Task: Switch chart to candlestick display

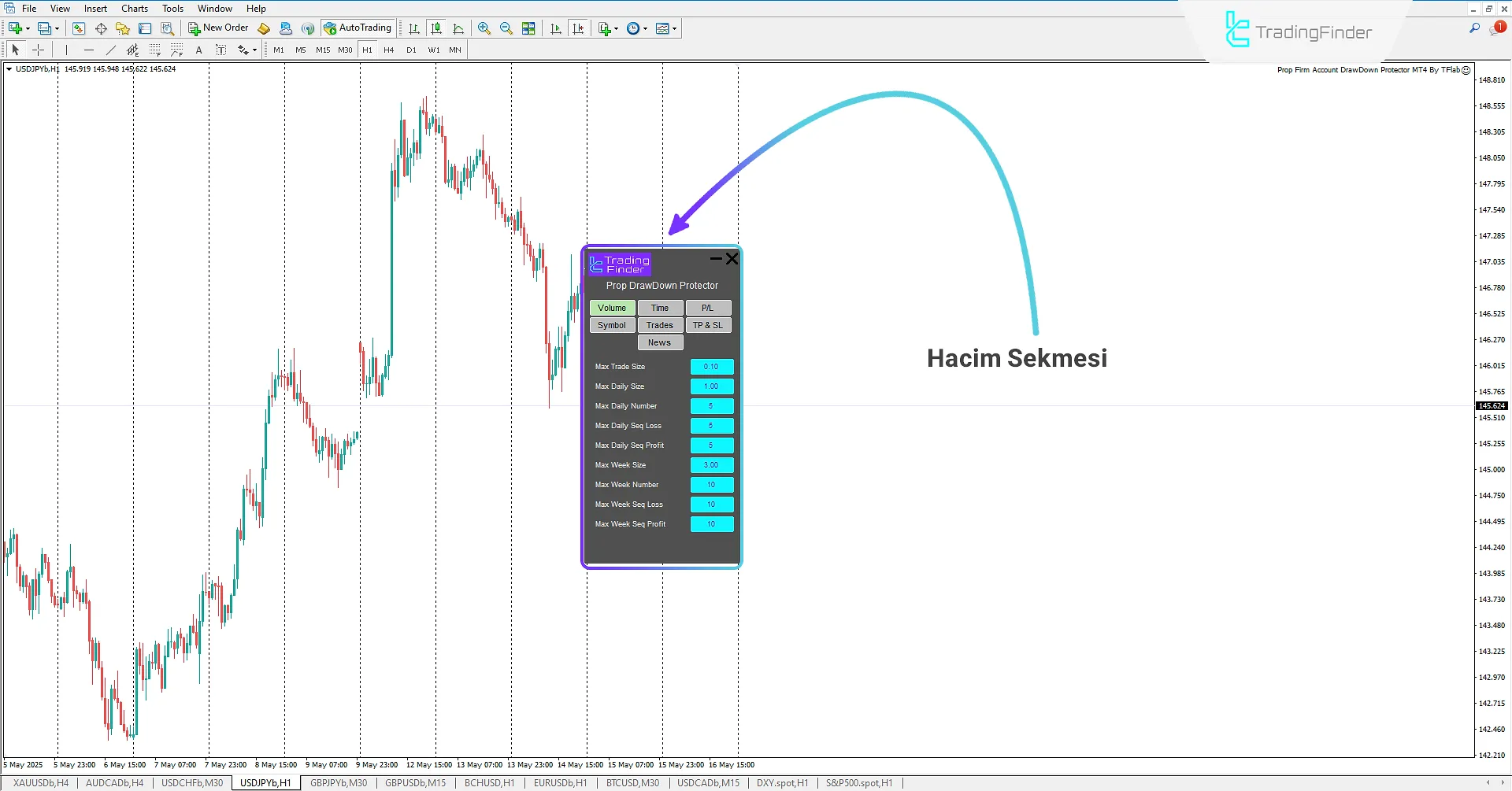Action: (436, 28)
